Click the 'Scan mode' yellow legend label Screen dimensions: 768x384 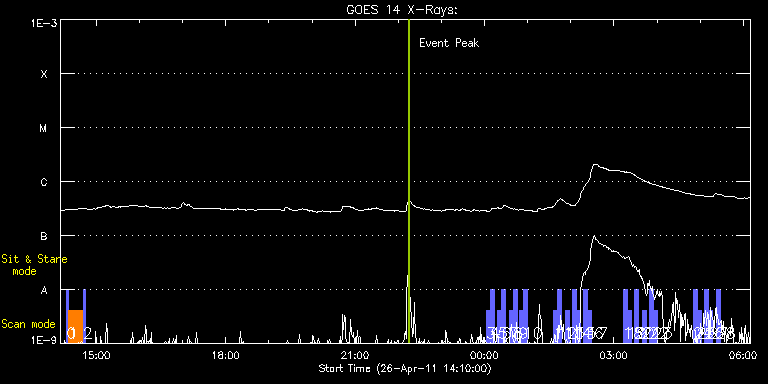(x=28, y=324)
